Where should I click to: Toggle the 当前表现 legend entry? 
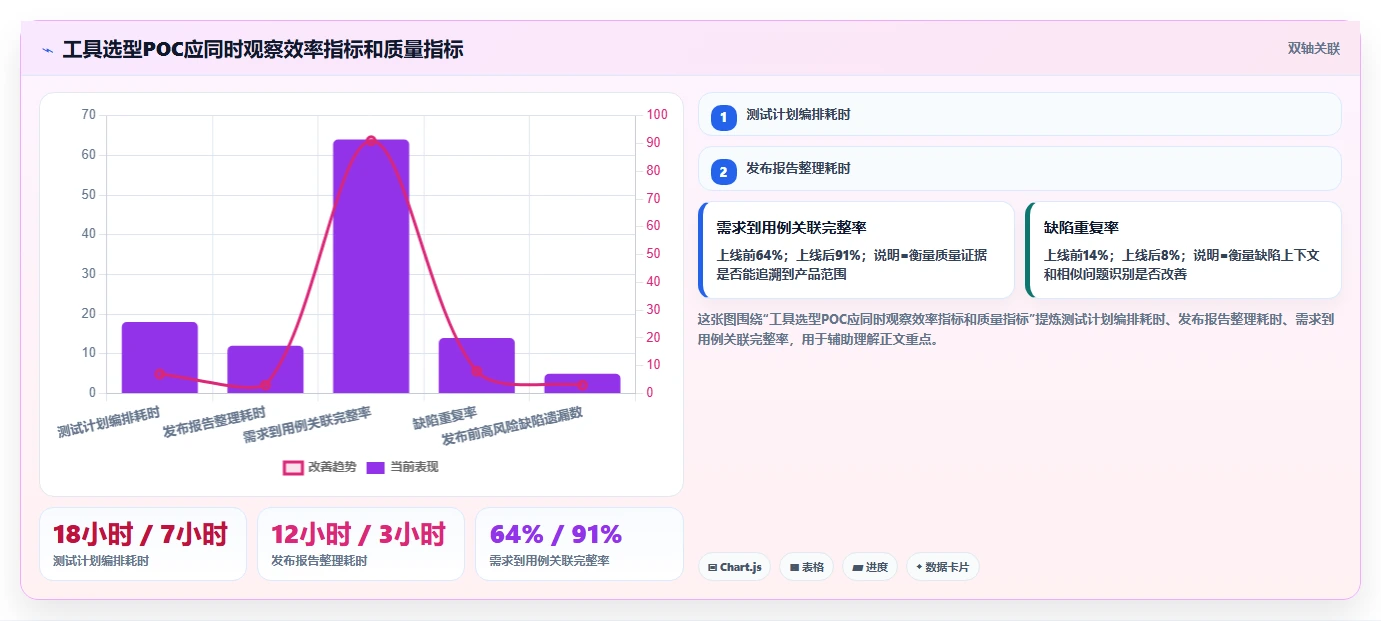(402, 467)
